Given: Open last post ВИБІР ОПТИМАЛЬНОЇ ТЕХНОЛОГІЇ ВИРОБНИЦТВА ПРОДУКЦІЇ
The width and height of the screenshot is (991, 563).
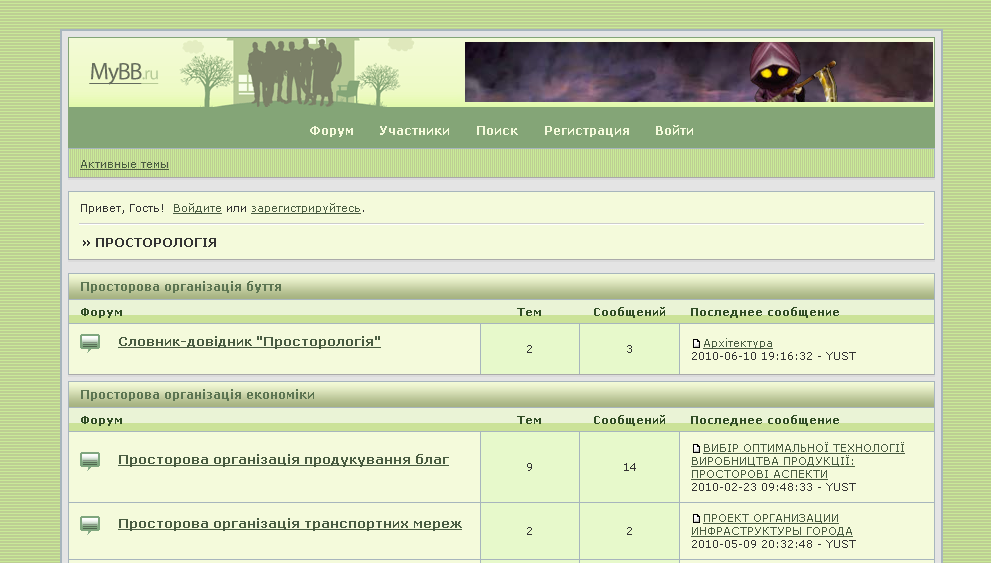Looking at the screenshot, I should point(798,461).
